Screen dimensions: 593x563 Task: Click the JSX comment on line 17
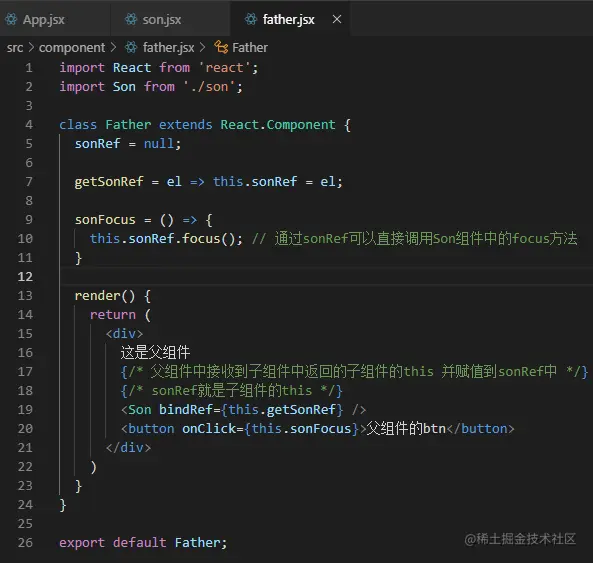354,372
